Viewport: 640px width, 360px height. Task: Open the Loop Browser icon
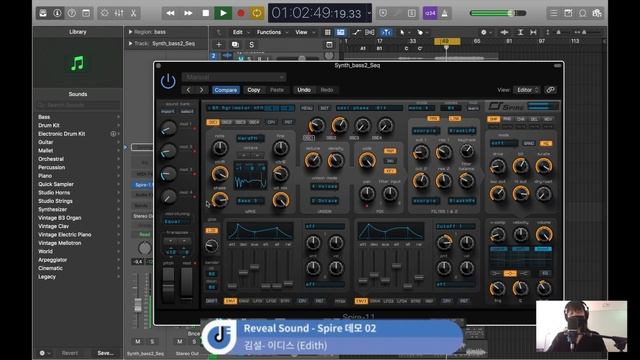(582, 13)
